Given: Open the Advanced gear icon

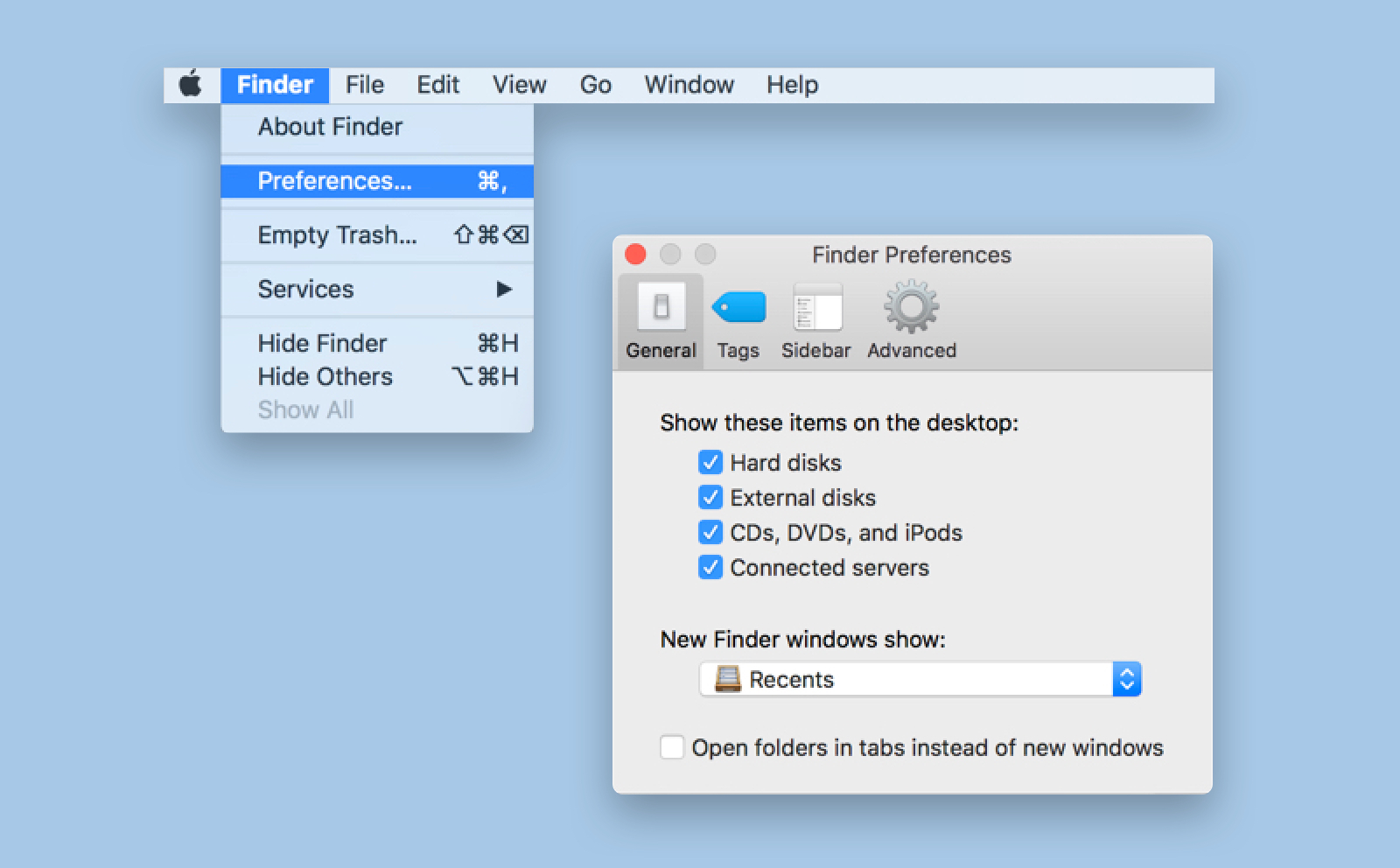Looking at the screenshot, I should [x=911, y=307].
